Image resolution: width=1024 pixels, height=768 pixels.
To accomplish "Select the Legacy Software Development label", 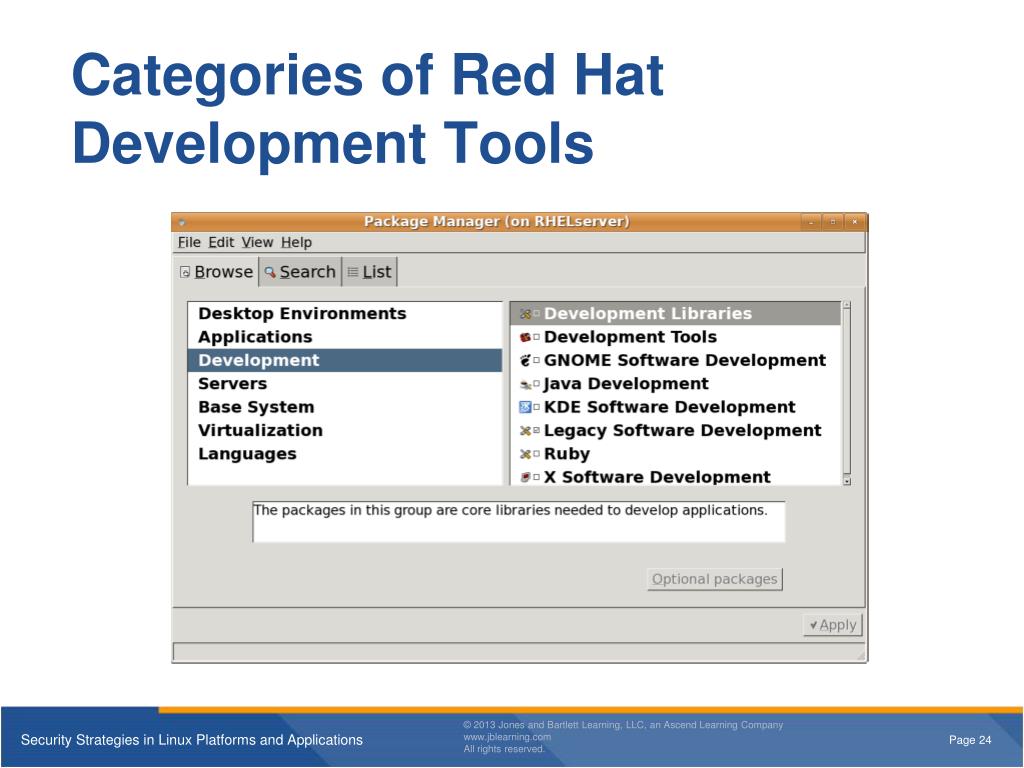I will click(682, 431).
